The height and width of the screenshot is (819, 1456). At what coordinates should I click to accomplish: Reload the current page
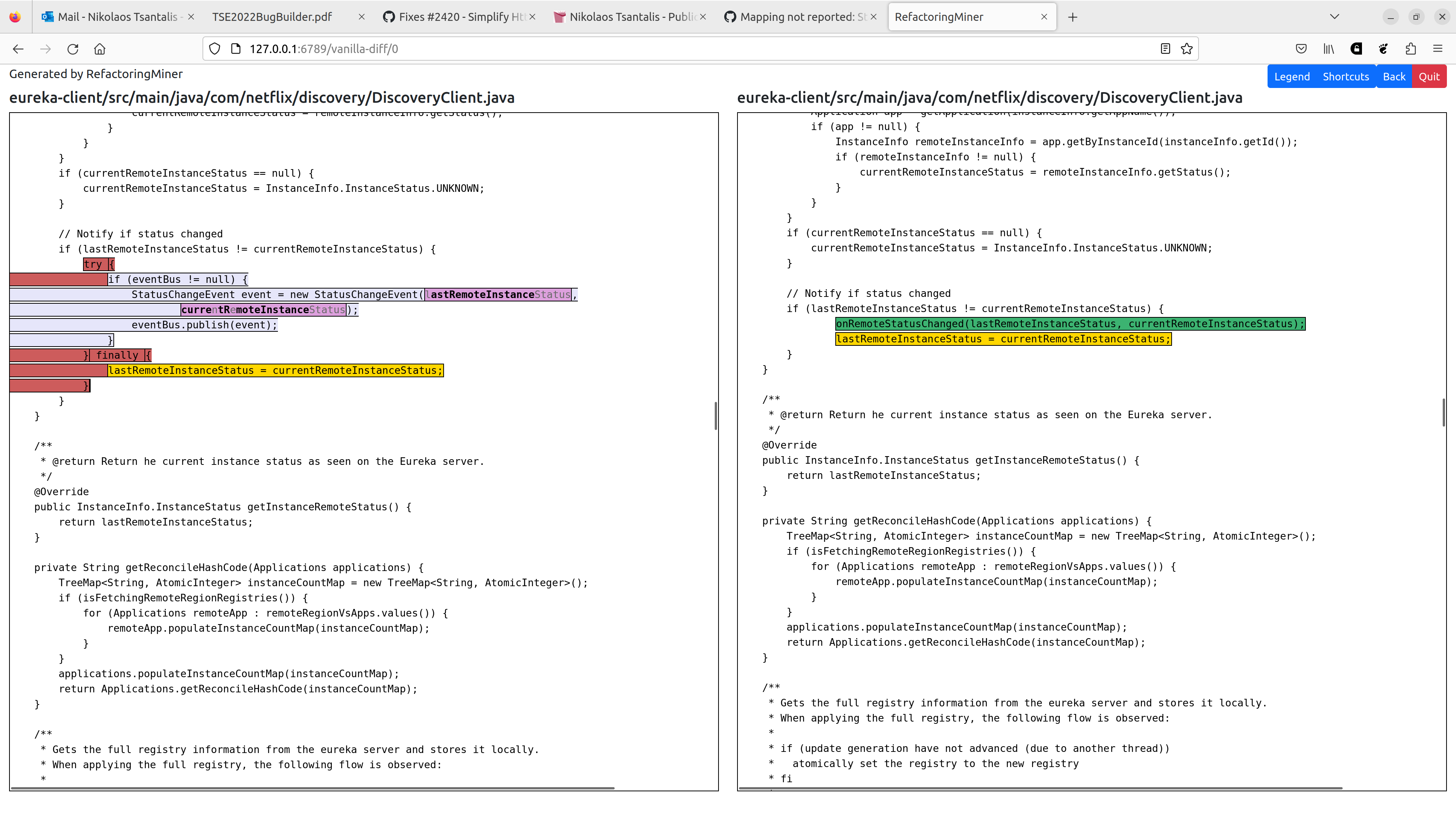tap(73, 49)
